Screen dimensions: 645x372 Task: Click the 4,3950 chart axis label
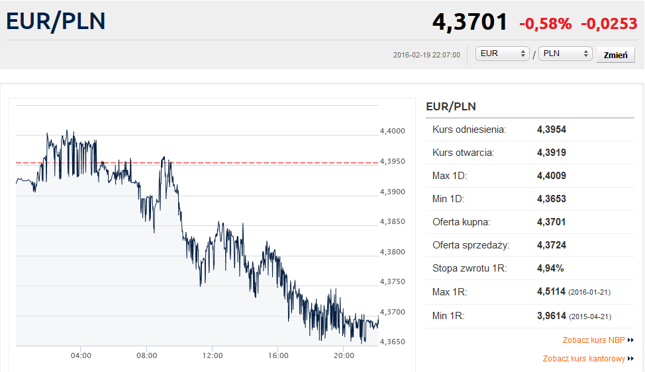[392, 161]
